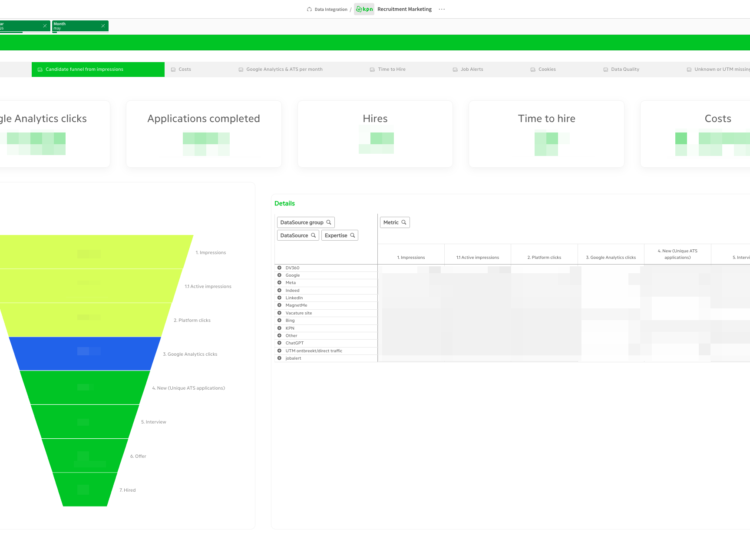Expand the ChatGPT row

tap(279, 343)
